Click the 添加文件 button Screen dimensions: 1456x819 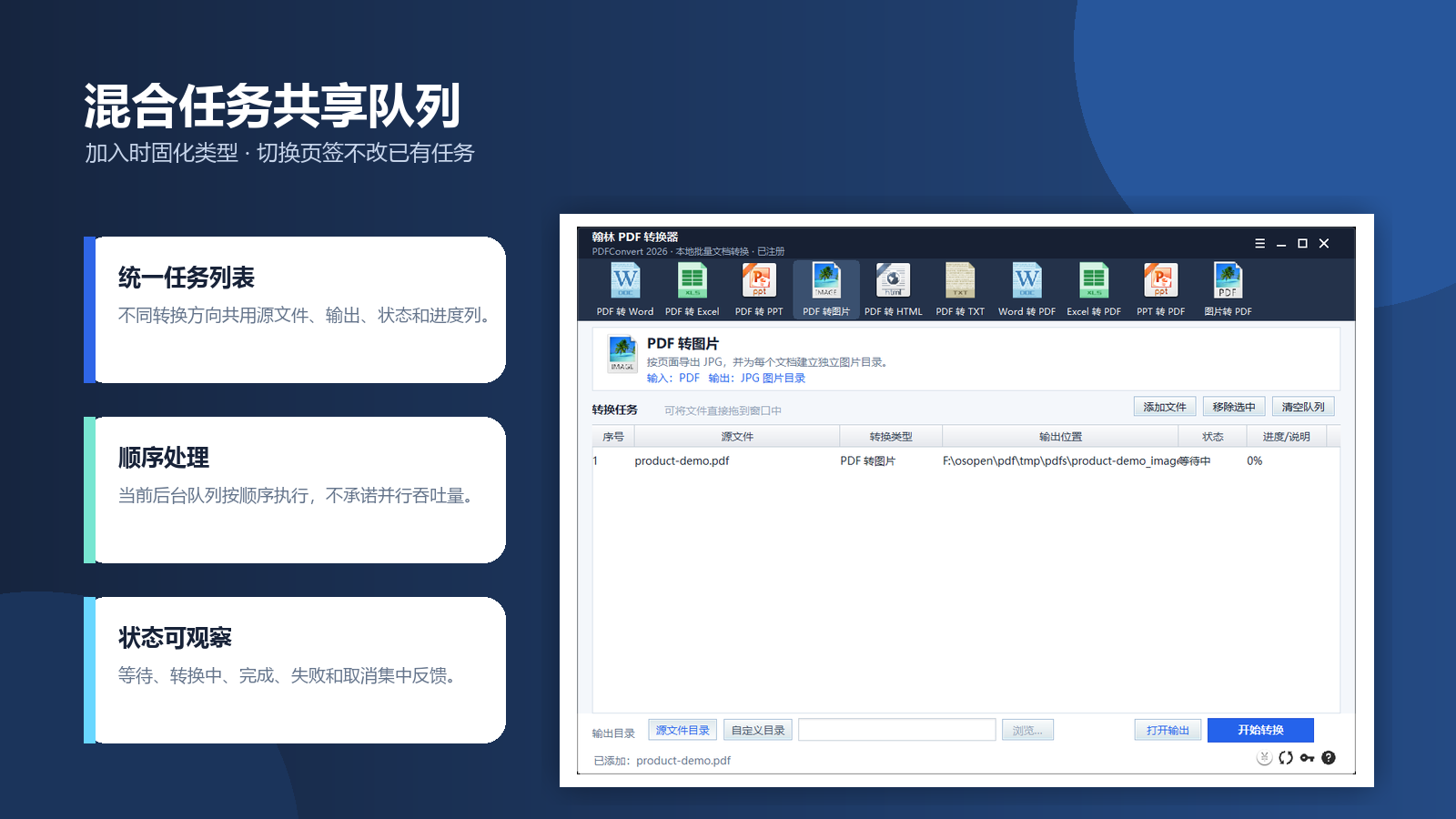pyautogui.click(x=1165, y=407)
